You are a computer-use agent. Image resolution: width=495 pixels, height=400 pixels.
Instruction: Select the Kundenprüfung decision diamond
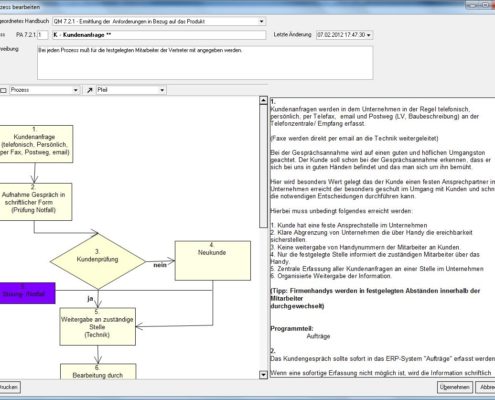(x=97, y=261)
